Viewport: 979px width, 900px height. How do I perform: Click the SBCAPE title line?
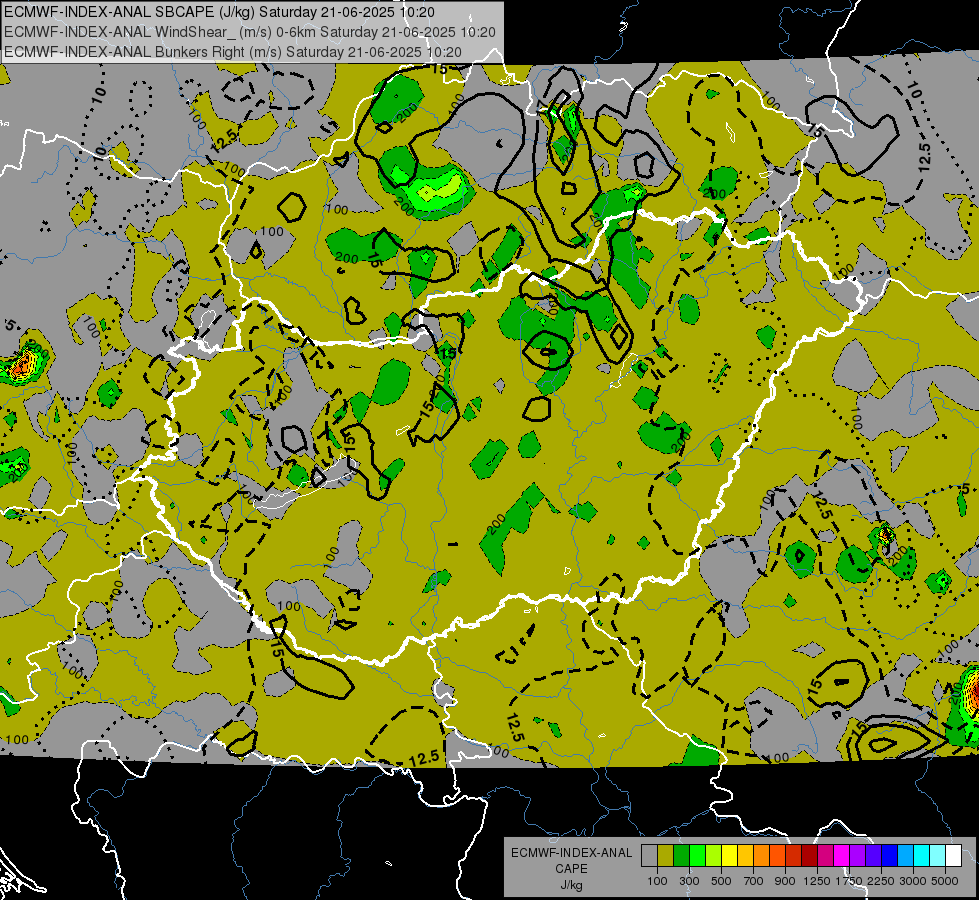(219, 12)
